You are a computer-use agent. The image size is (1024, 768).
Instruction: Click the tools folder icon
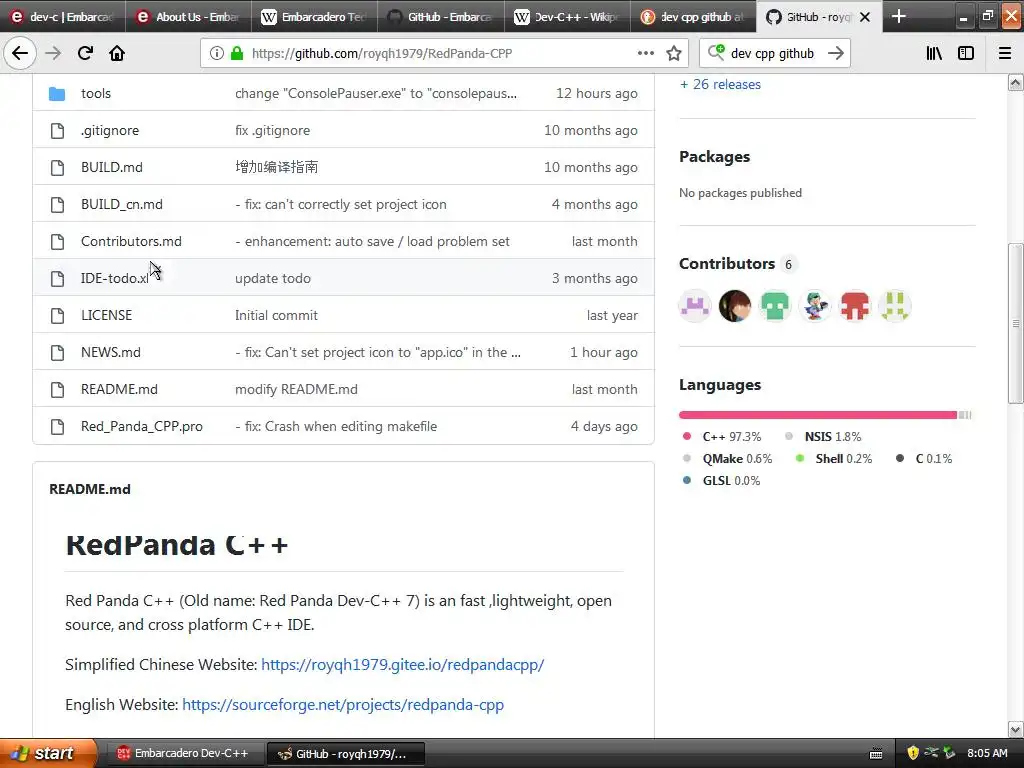tap(57, 93)
